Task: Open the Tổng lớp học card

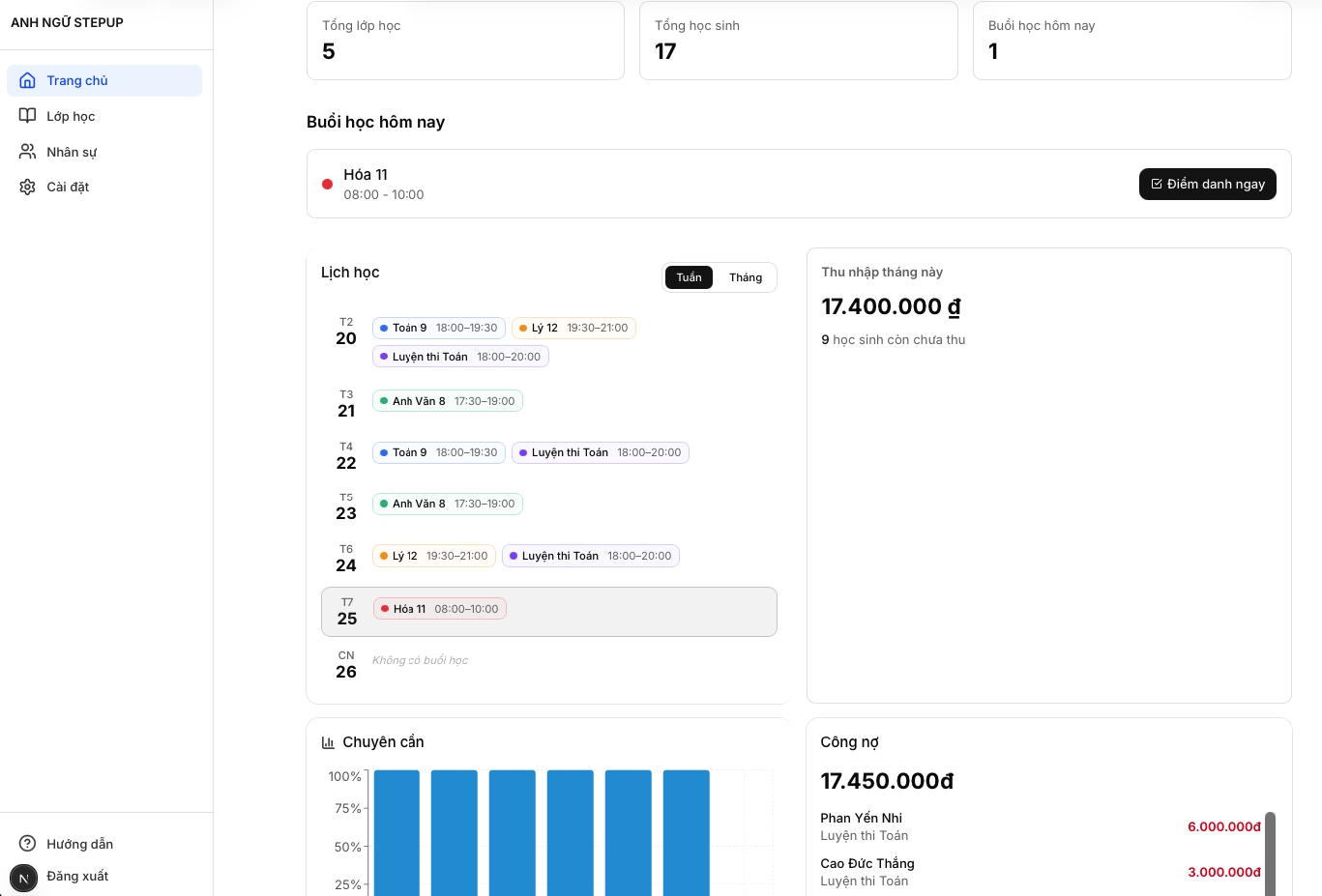Action: (465, 41)
